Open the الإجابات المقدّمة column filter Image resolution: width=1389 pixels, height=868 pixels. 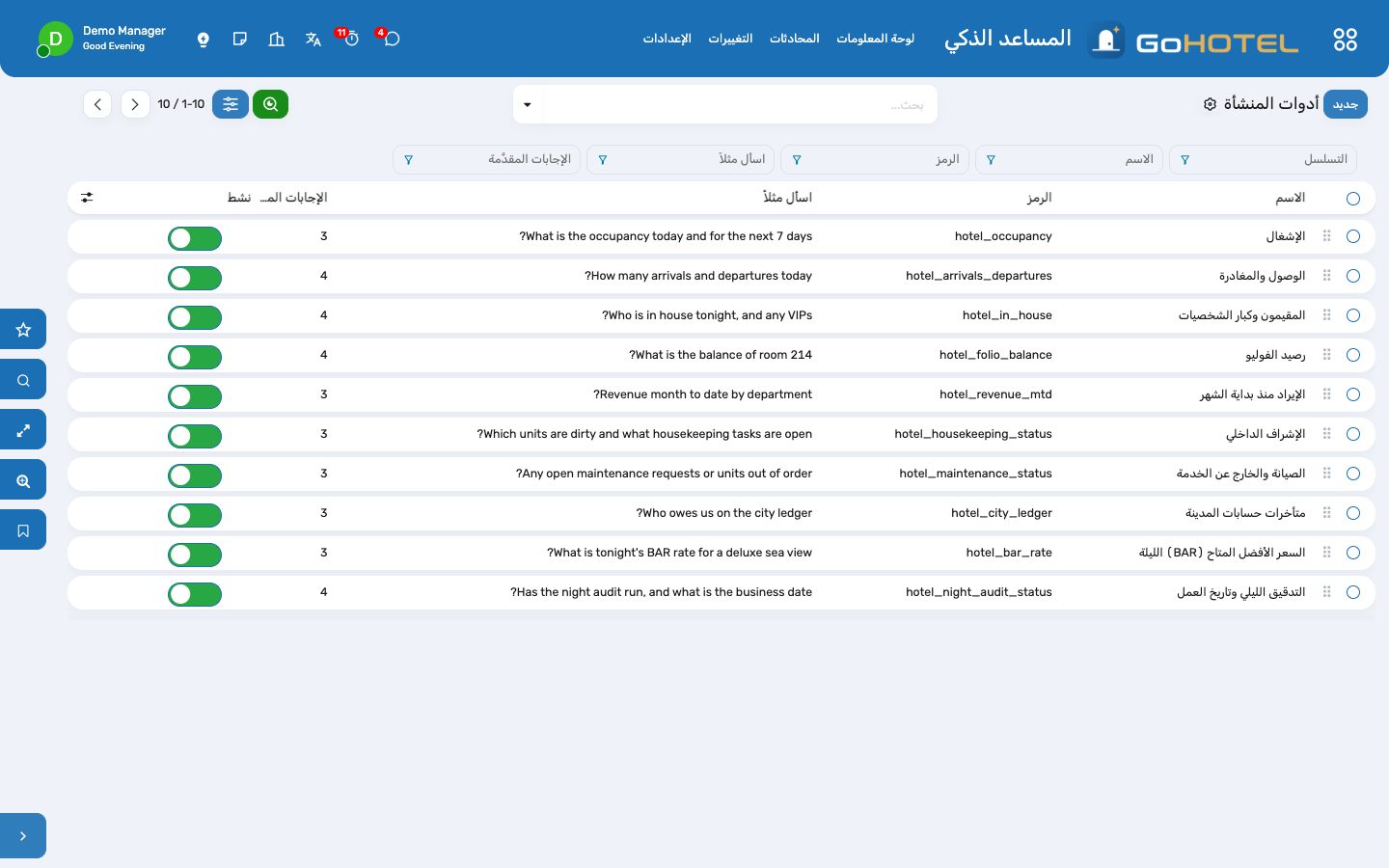(x=409, y=160)
